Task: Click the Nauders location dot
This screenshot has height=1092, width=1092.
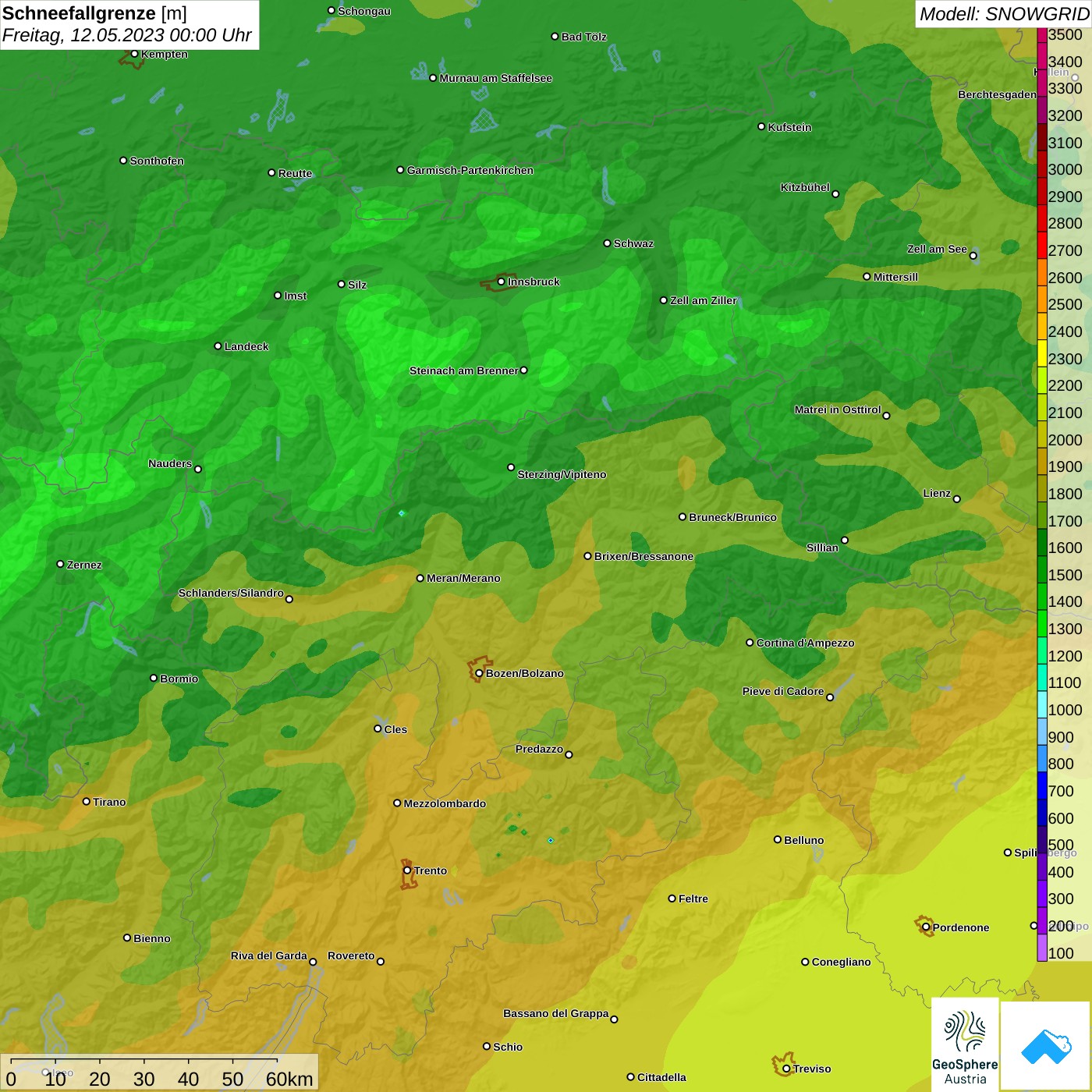Action: (198, 469)
